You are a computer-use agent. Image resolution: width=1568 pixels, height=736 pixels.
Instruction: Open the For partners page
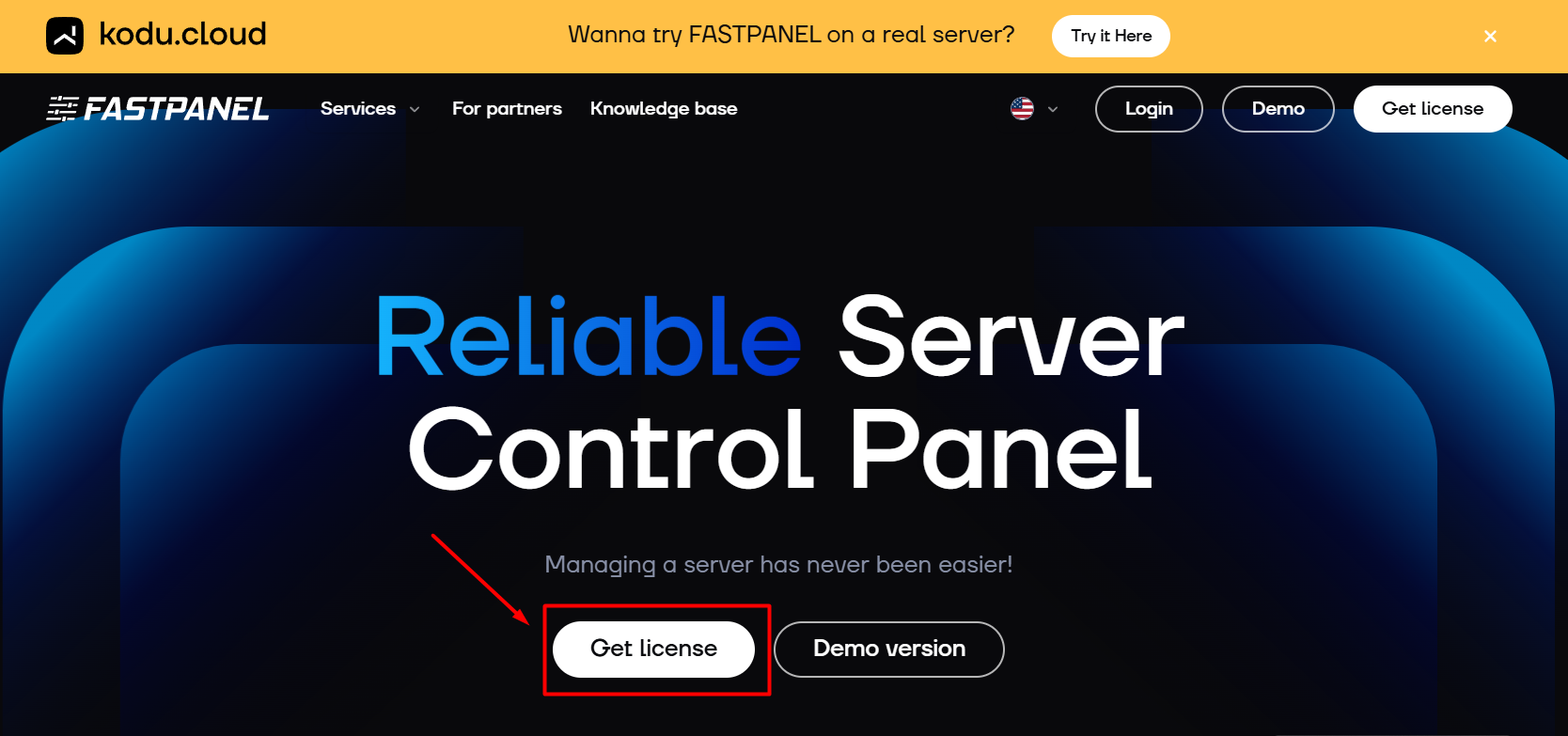507,109
